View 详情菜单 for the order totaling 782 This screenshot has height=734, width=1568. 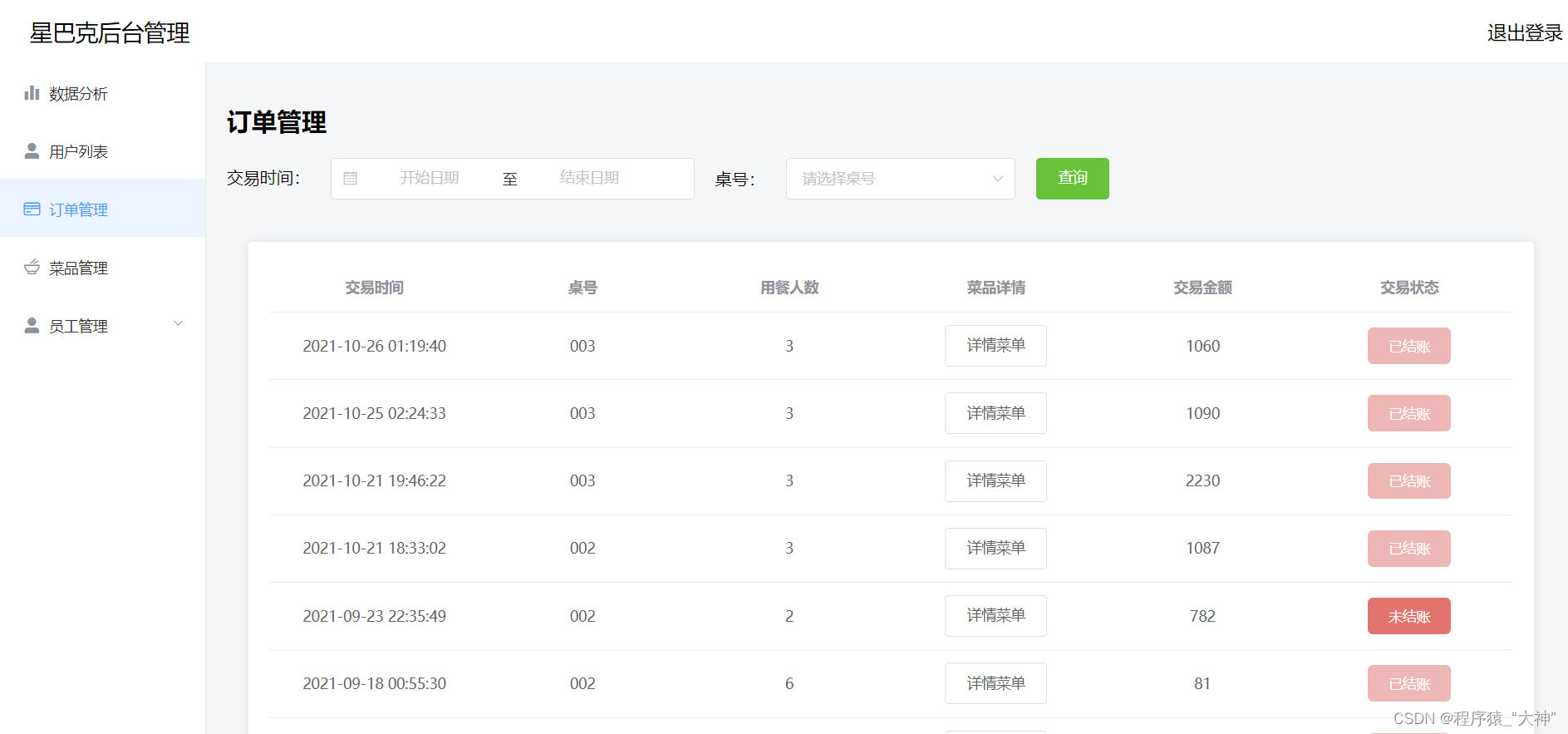pos(995,616)
